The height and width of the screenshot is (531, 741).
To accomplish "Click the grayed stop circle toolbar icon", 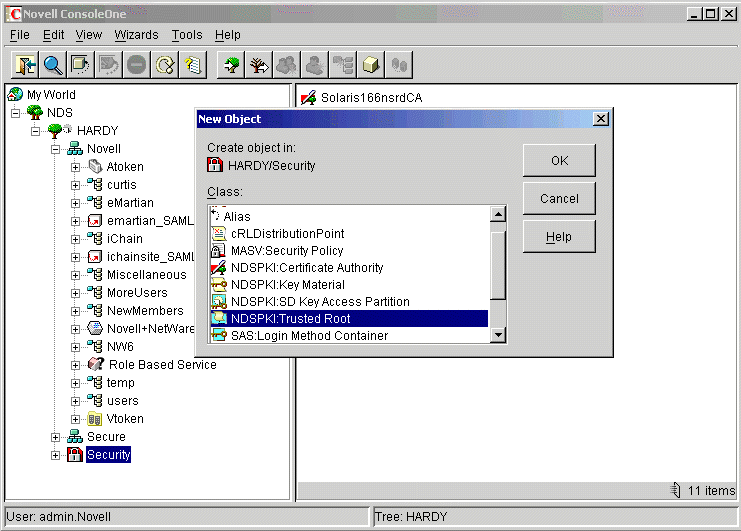I will click(x=137, y=65).
